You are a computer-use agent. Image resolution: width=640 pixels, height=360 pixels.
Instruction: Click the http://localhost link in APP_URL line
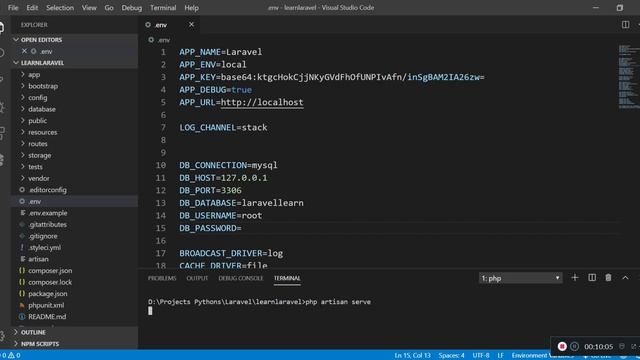click(262, 102)
